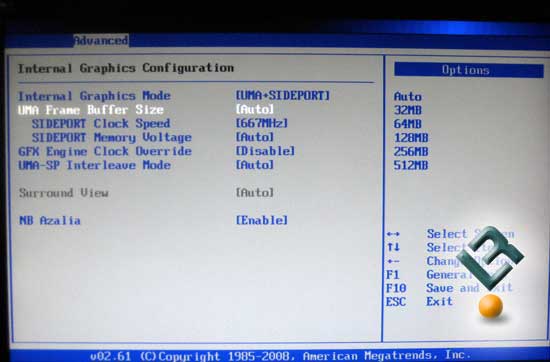This screenshot has width=550, height=362.
Task: Open the Advanced tab
Action: [101, 41]
